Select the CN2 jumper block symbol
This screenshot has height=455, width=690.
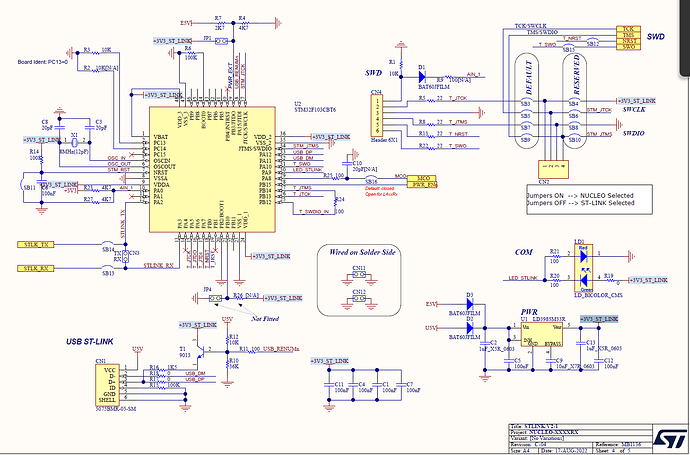coord(553,166)
